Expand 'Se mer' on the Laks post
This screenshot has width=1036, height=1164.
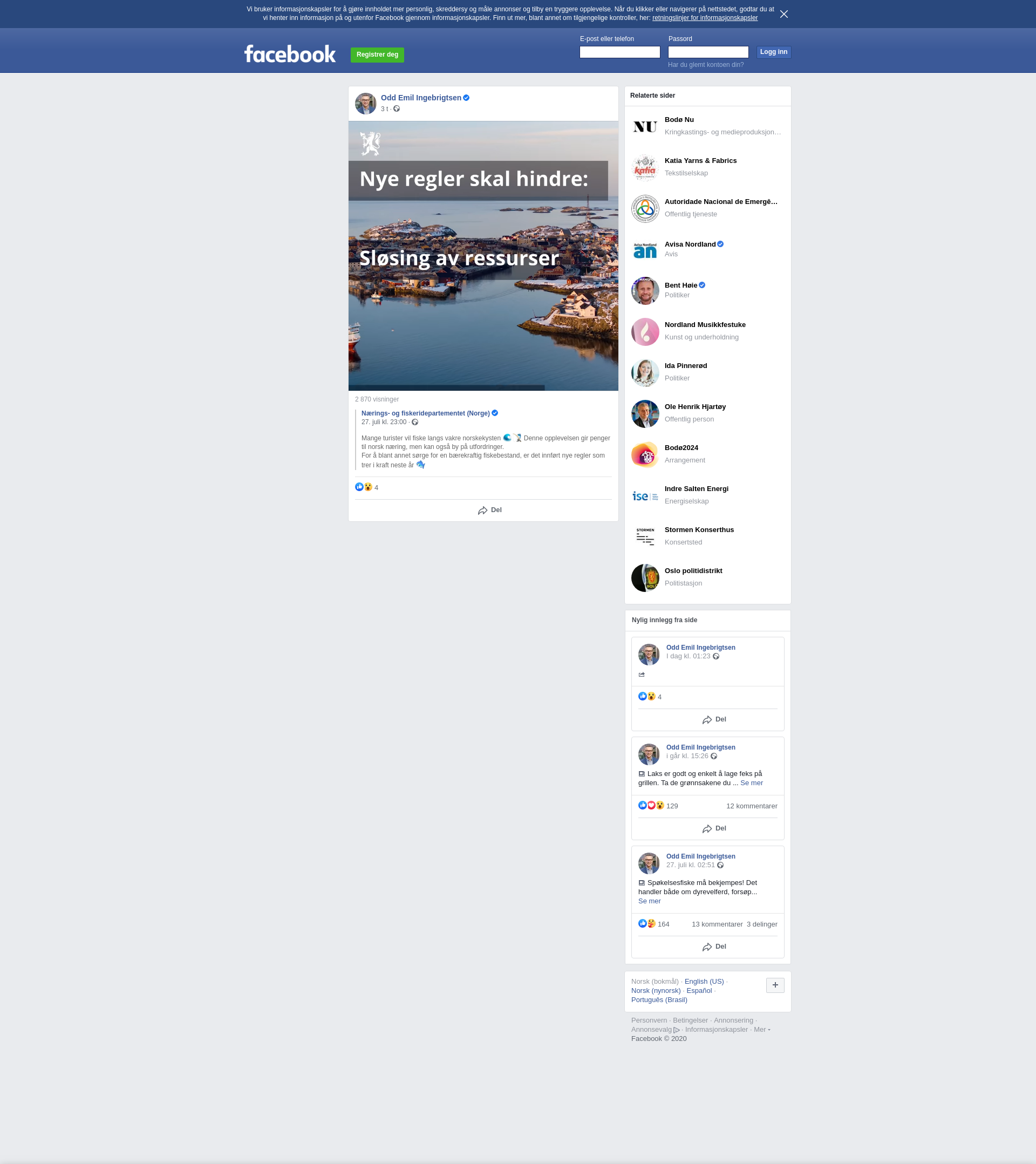pos(751,783)
